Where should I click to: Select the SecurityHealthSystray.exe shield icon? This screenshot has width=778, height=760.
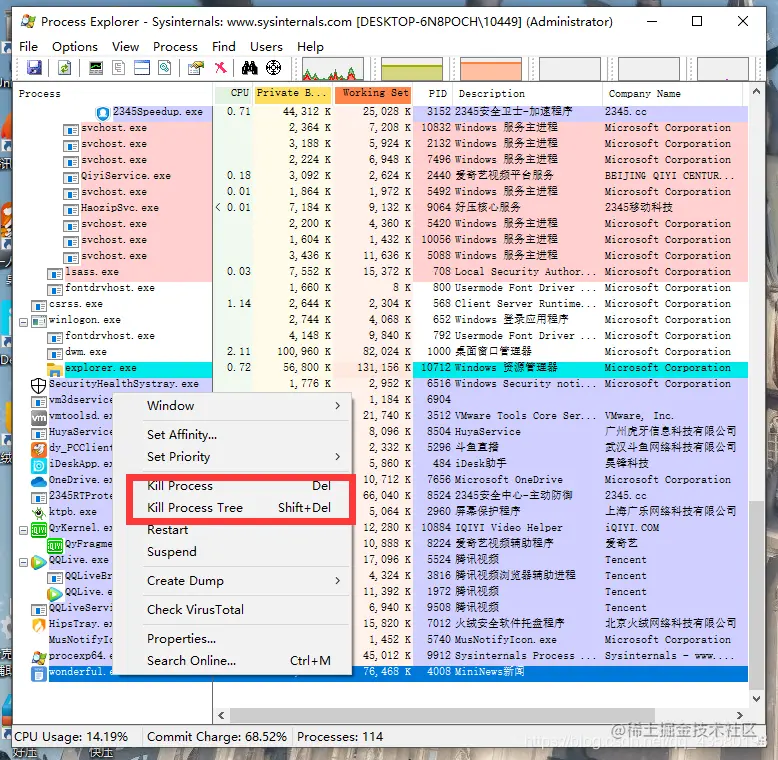point(39,385)
